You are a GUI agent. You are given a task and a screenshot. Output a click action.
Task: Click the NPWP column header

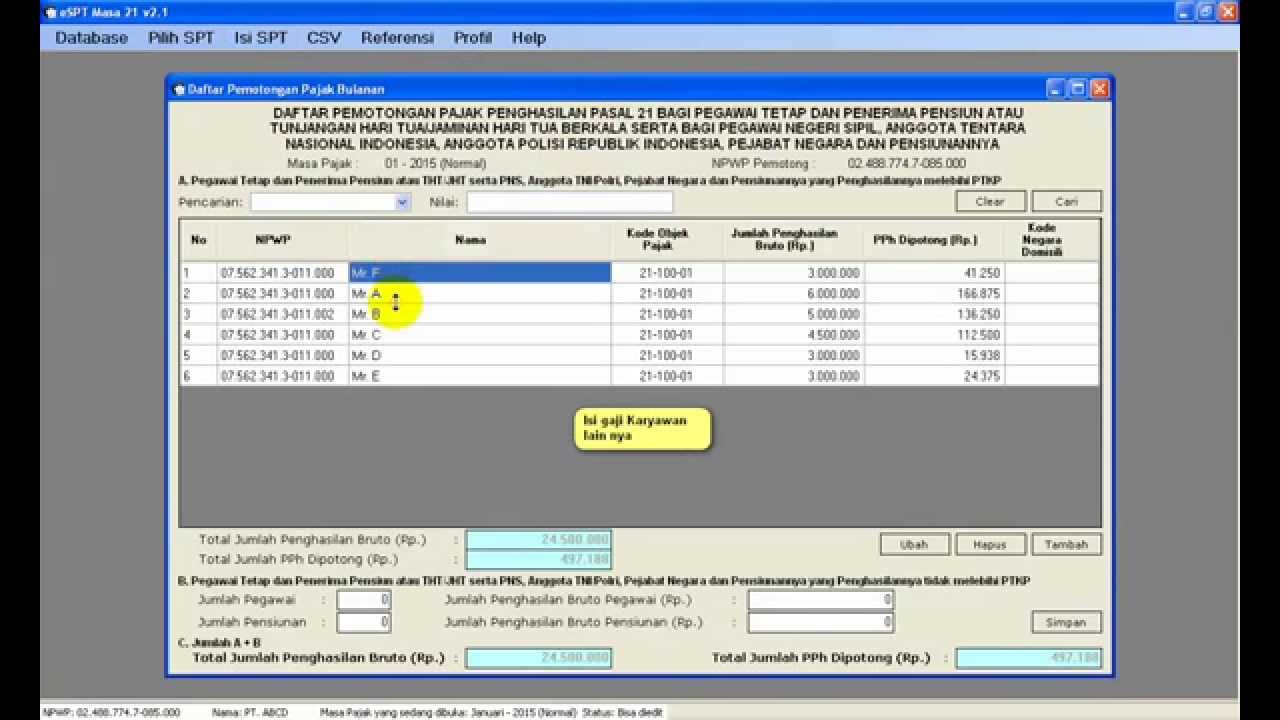[282, 240]
